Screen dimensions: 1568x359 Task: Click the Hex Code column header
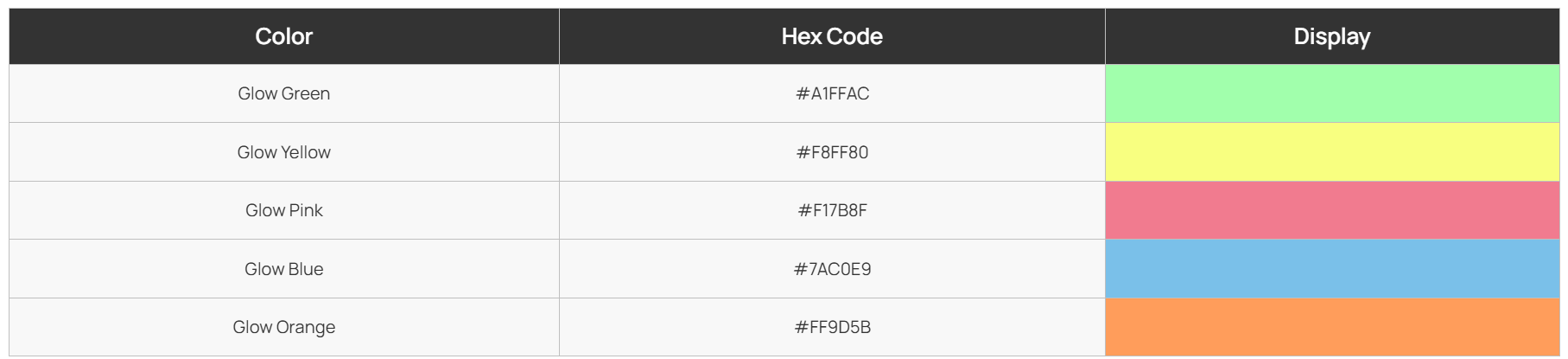click(832, 36)
